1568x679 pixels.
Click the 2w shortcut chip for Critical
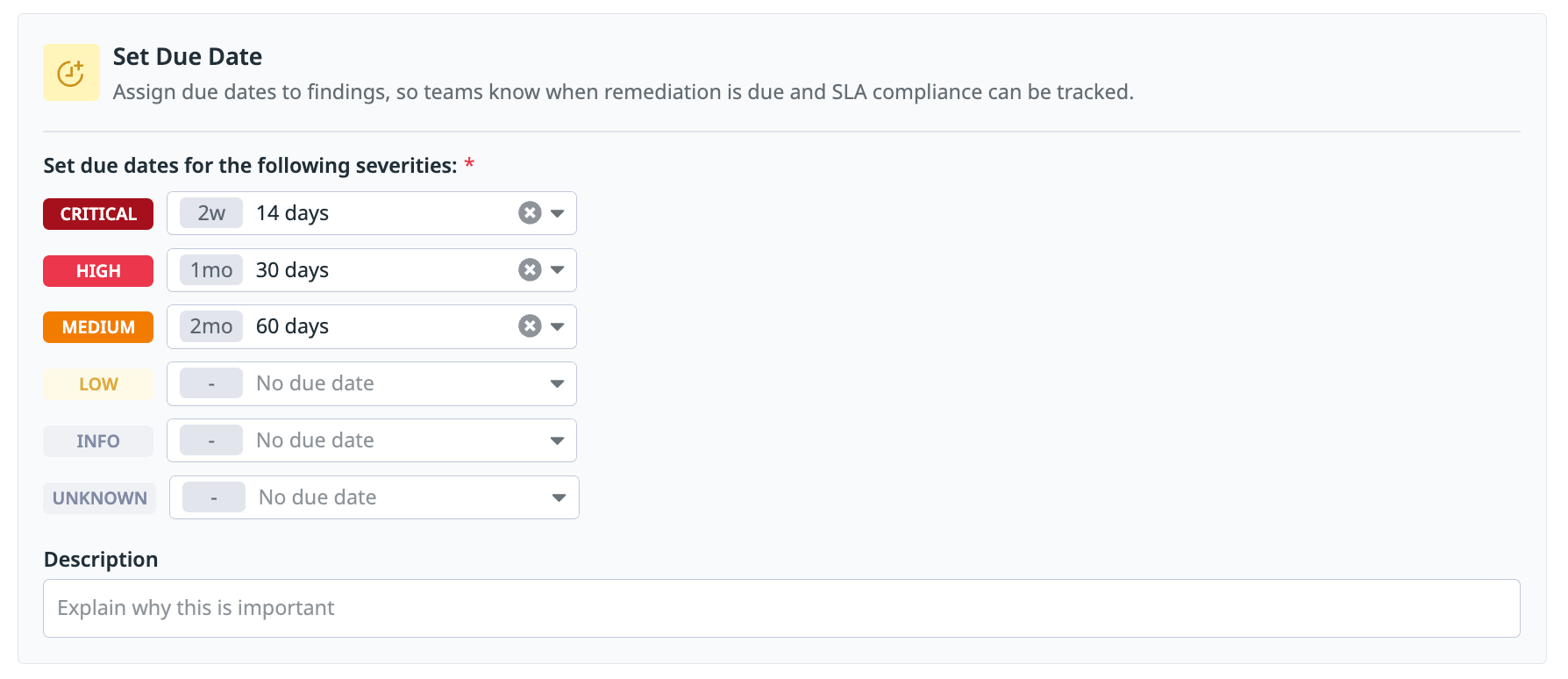point(210,212)
